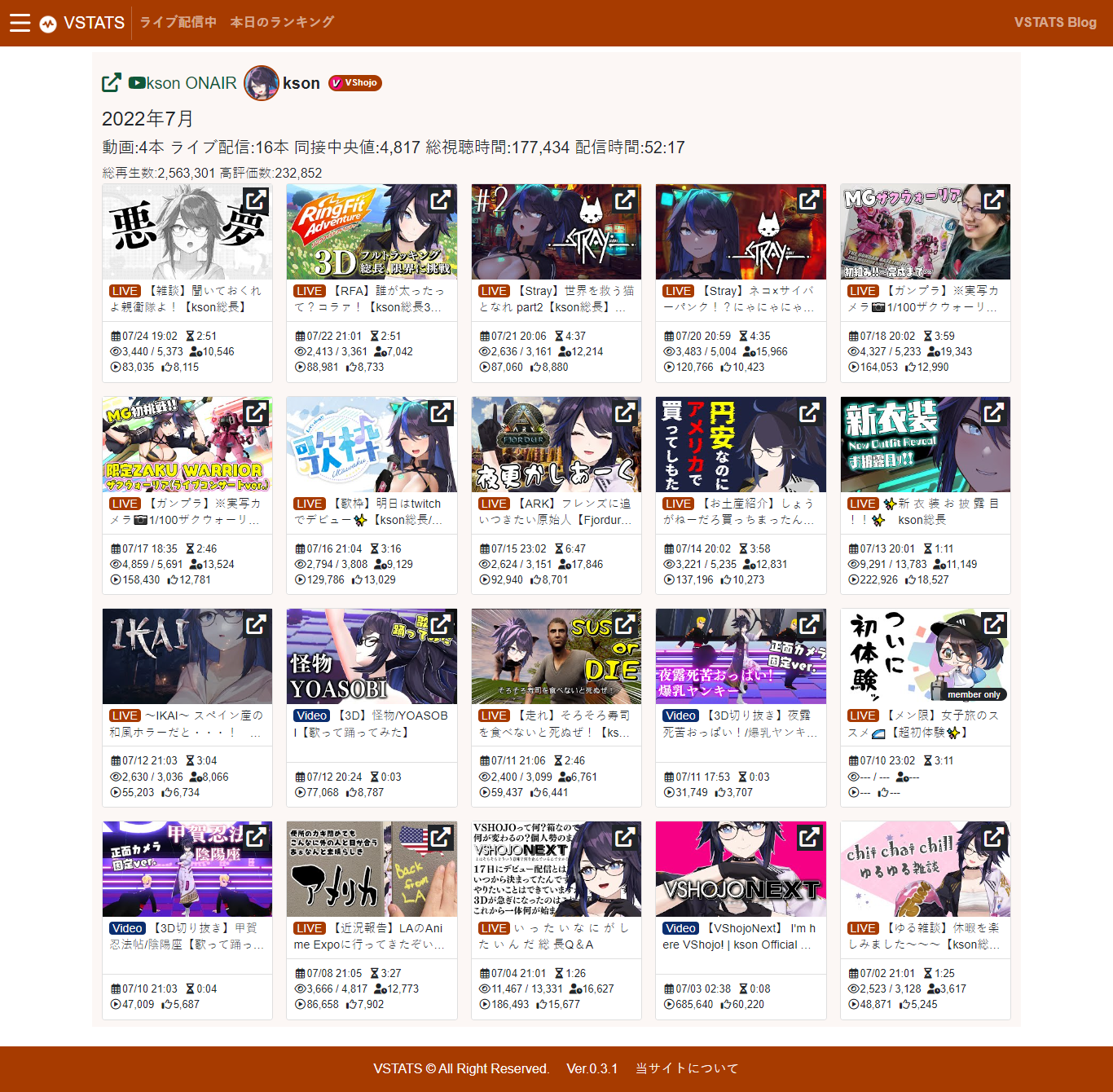The width and height of the screenshot is (1113, 1092).
Task: Click LIVE badge on 【メン限】女子旅 card
Action: tap(863, 716)
